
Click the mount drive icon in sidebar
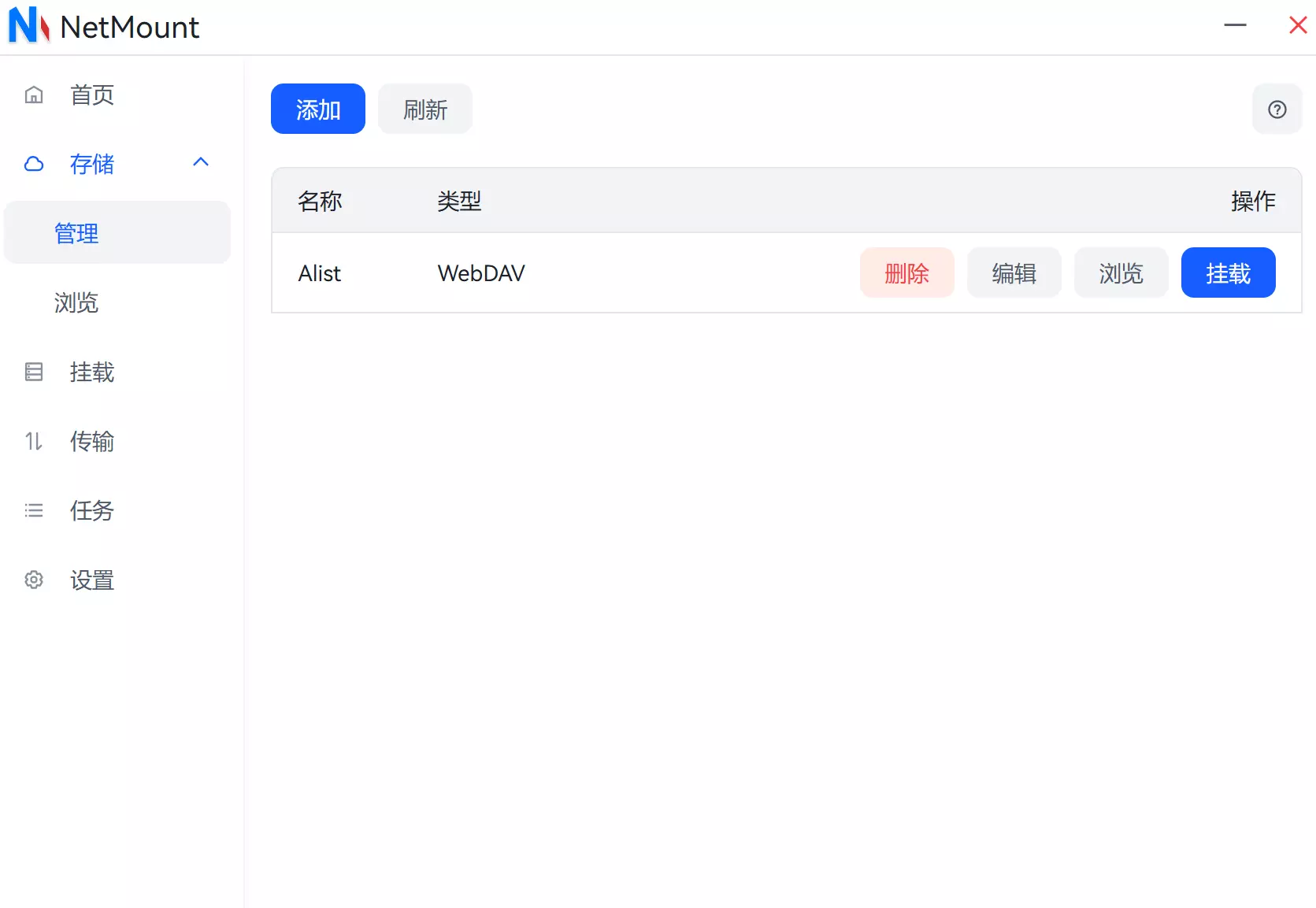coord(34,372)
